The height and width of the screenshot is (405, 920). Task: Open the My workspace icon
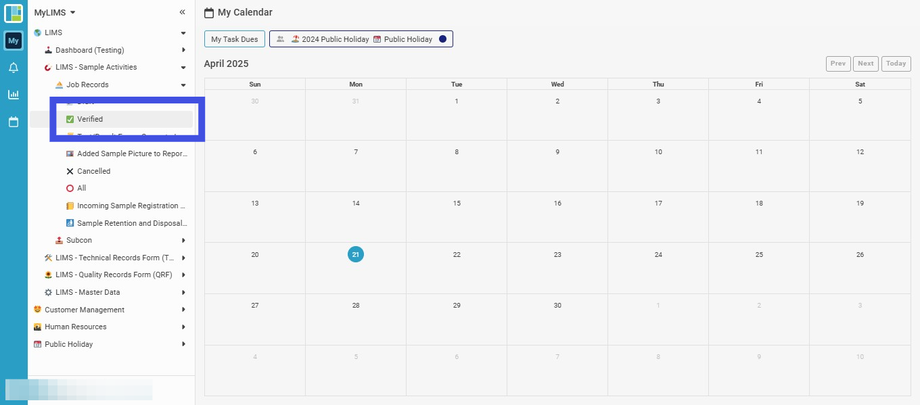pyautogui.click(x=13, y=40)
